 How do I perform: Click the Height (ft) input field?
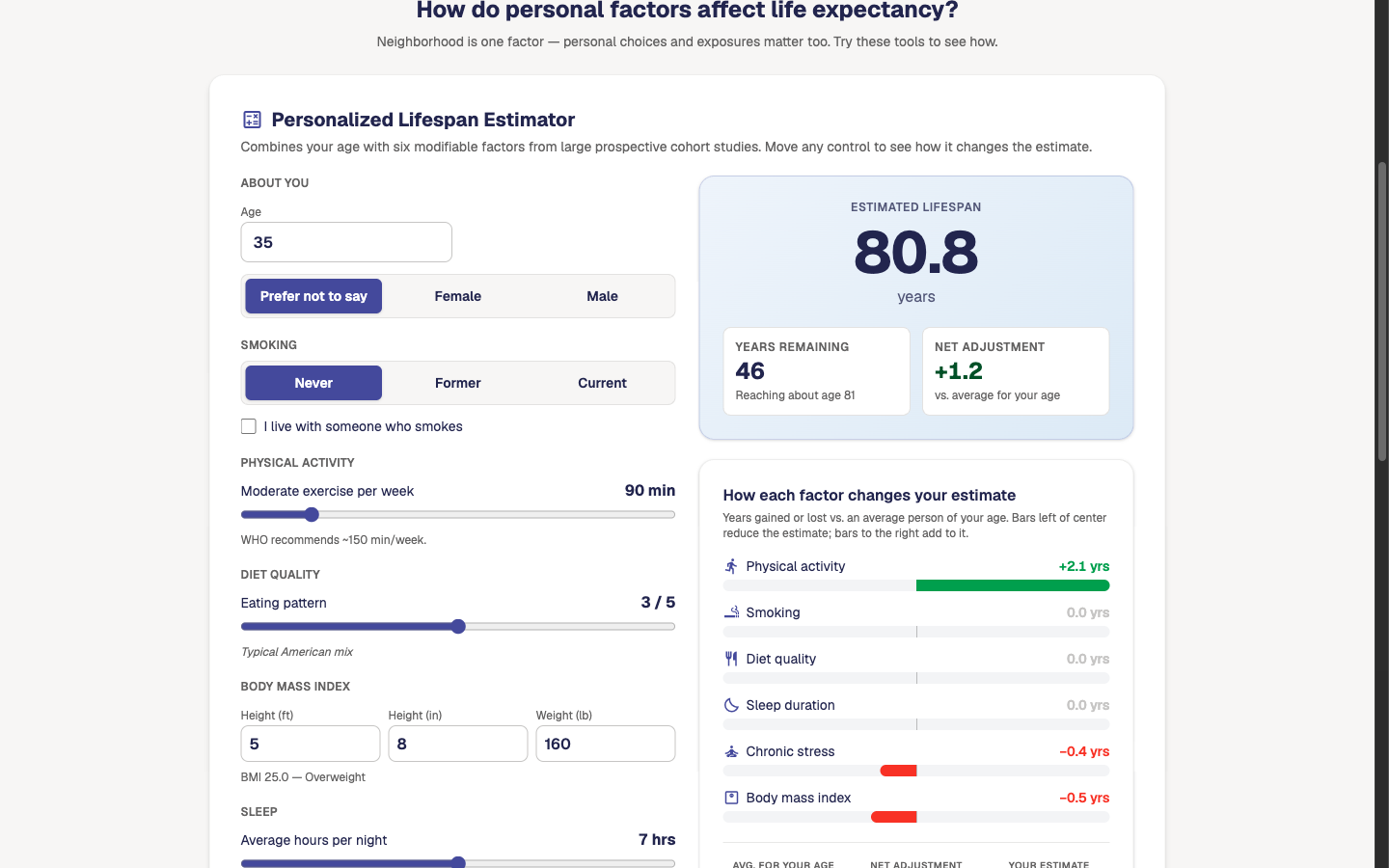[x=311, y=744]
